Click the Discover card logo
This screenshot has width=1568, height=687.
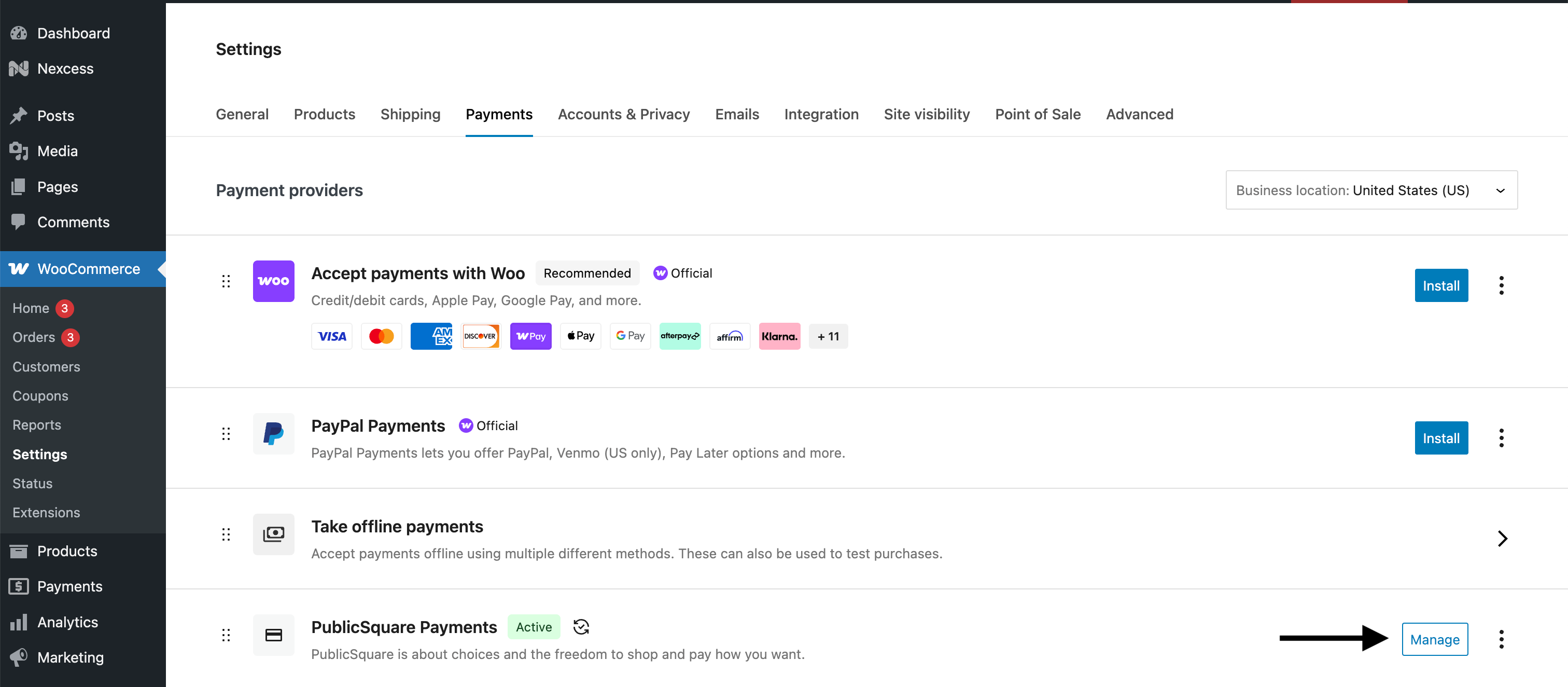pyautogui.click(x=481, y=336)
